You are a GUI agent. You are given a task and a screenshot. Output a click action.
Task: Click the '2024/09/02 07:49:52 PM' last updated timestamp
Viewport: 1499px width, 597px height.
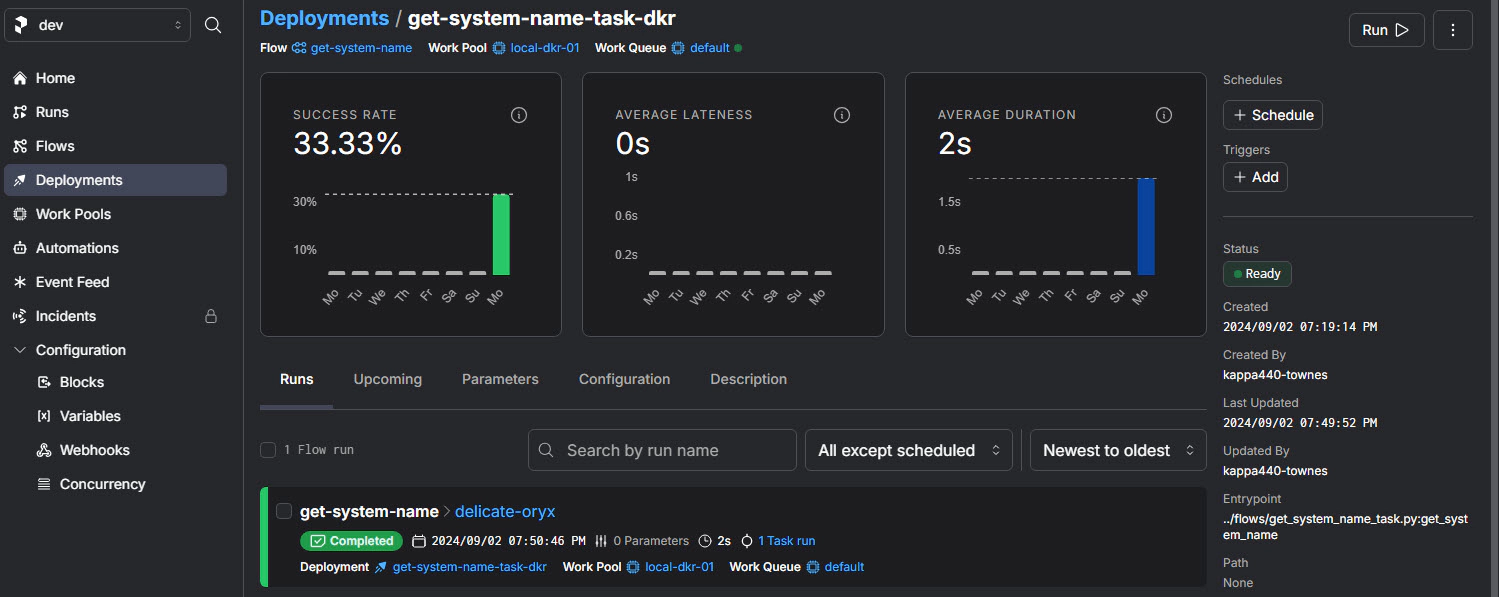pyautogui.click(x=1300, y=423)
